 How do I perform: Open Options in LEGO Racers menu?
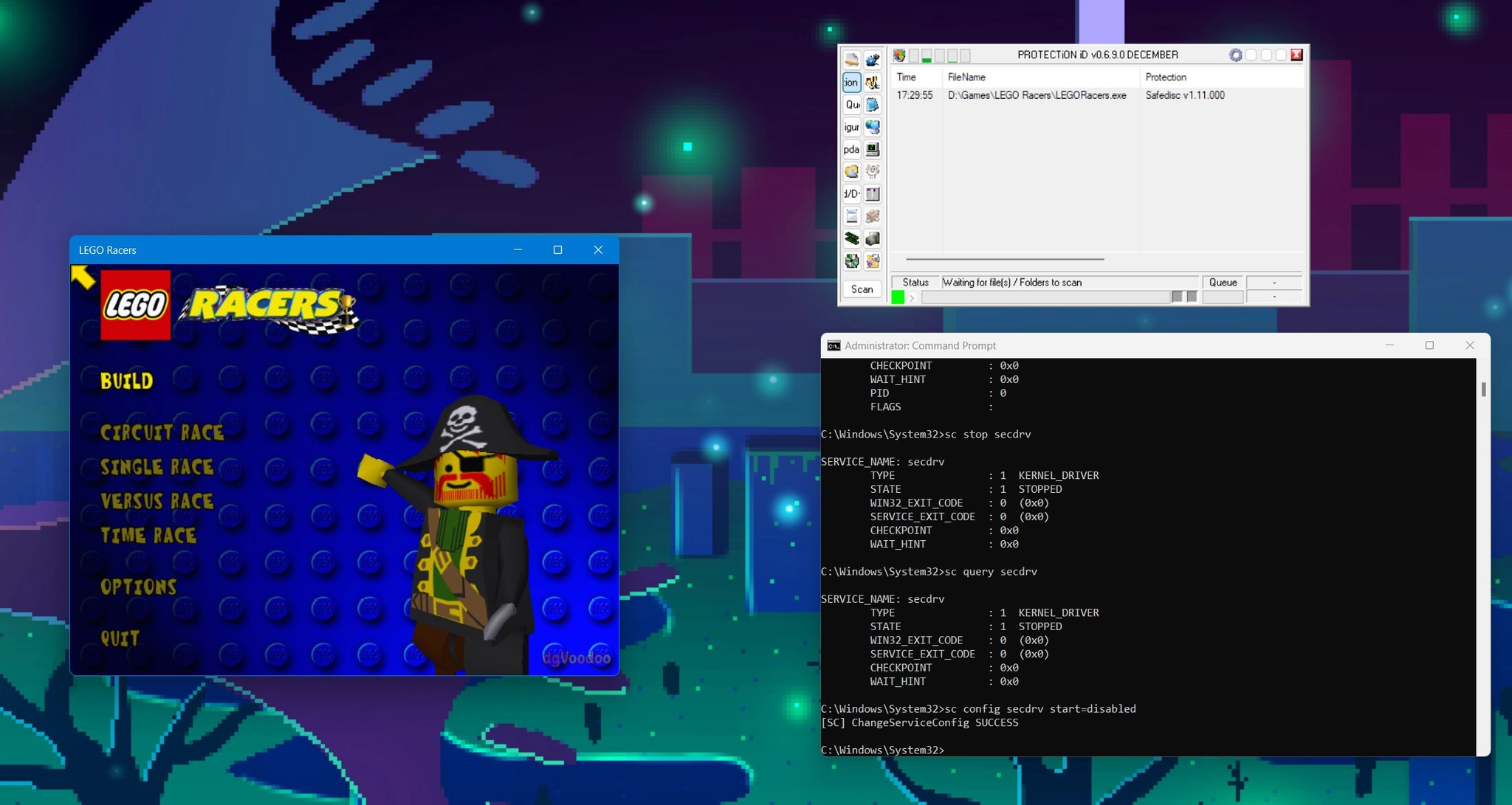coord(139,587)
